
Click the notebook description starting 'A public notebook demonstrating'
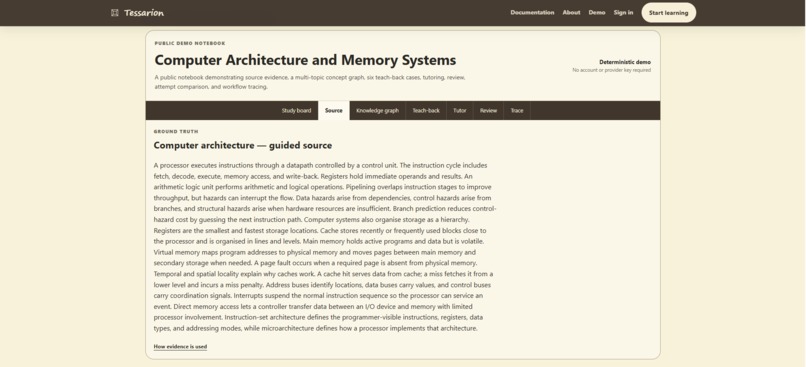[x=310, y=82]
